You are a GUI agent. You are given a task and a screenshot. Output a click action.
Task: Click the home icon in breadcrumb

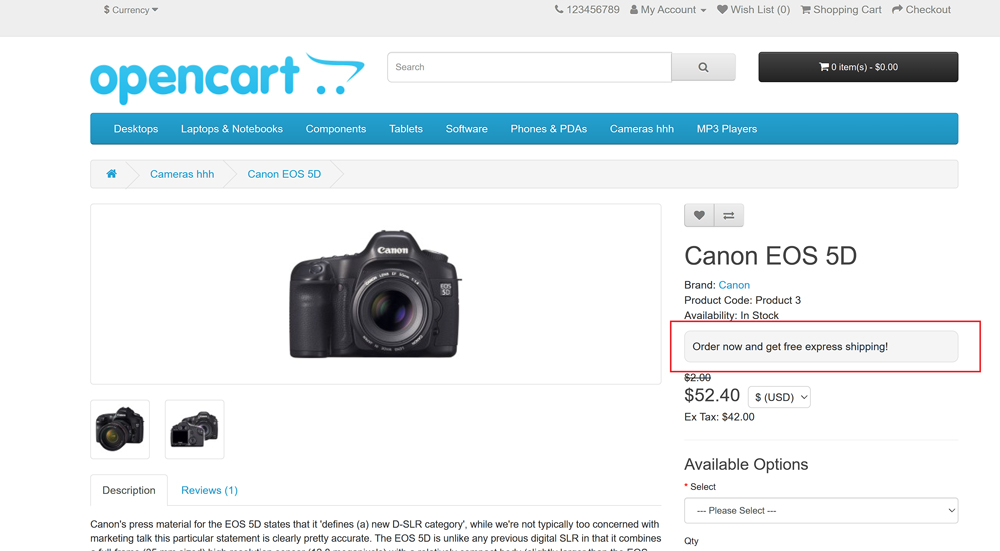(111, 174)
